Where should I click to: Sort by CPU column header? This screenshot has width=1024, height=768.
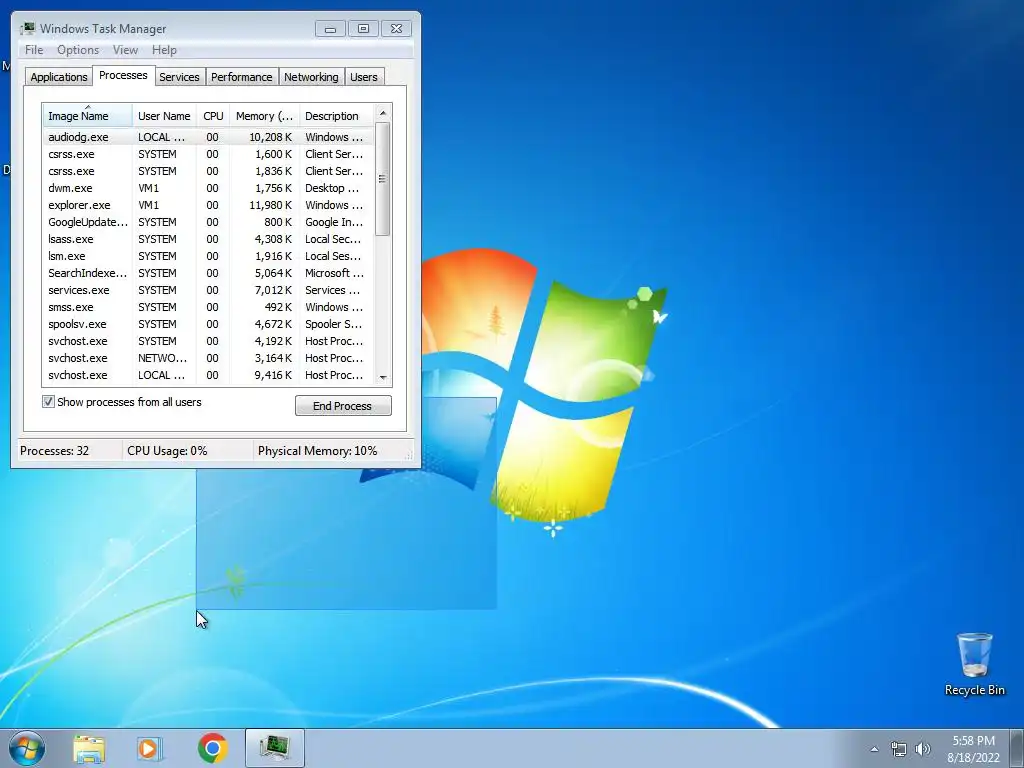(213, 116)
